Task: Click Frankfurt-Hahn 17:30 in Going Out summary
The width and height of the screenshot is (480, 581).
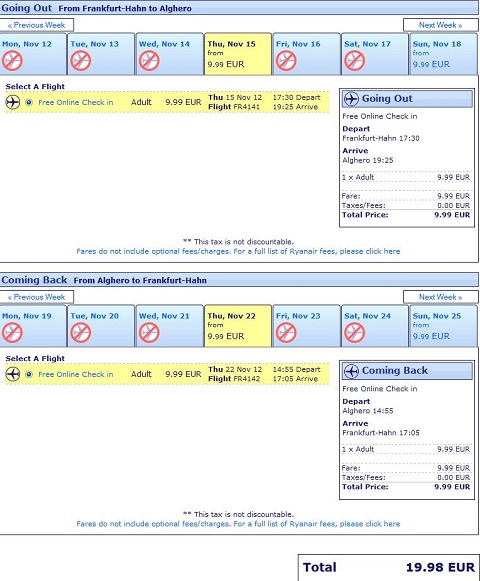Action: (381, 138)
